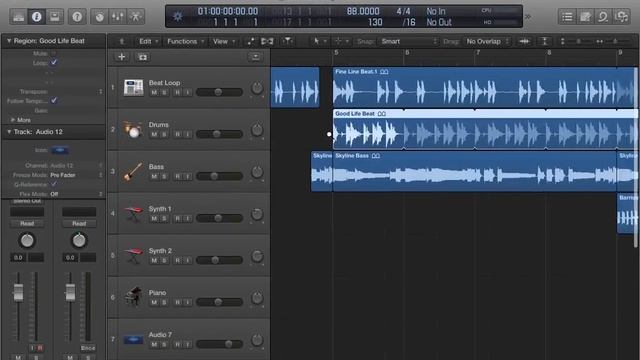Toggle waveform vertical zoom icon
Viewport: 640px width, 360px height.
pyautogui.click(x=544, y=41)
